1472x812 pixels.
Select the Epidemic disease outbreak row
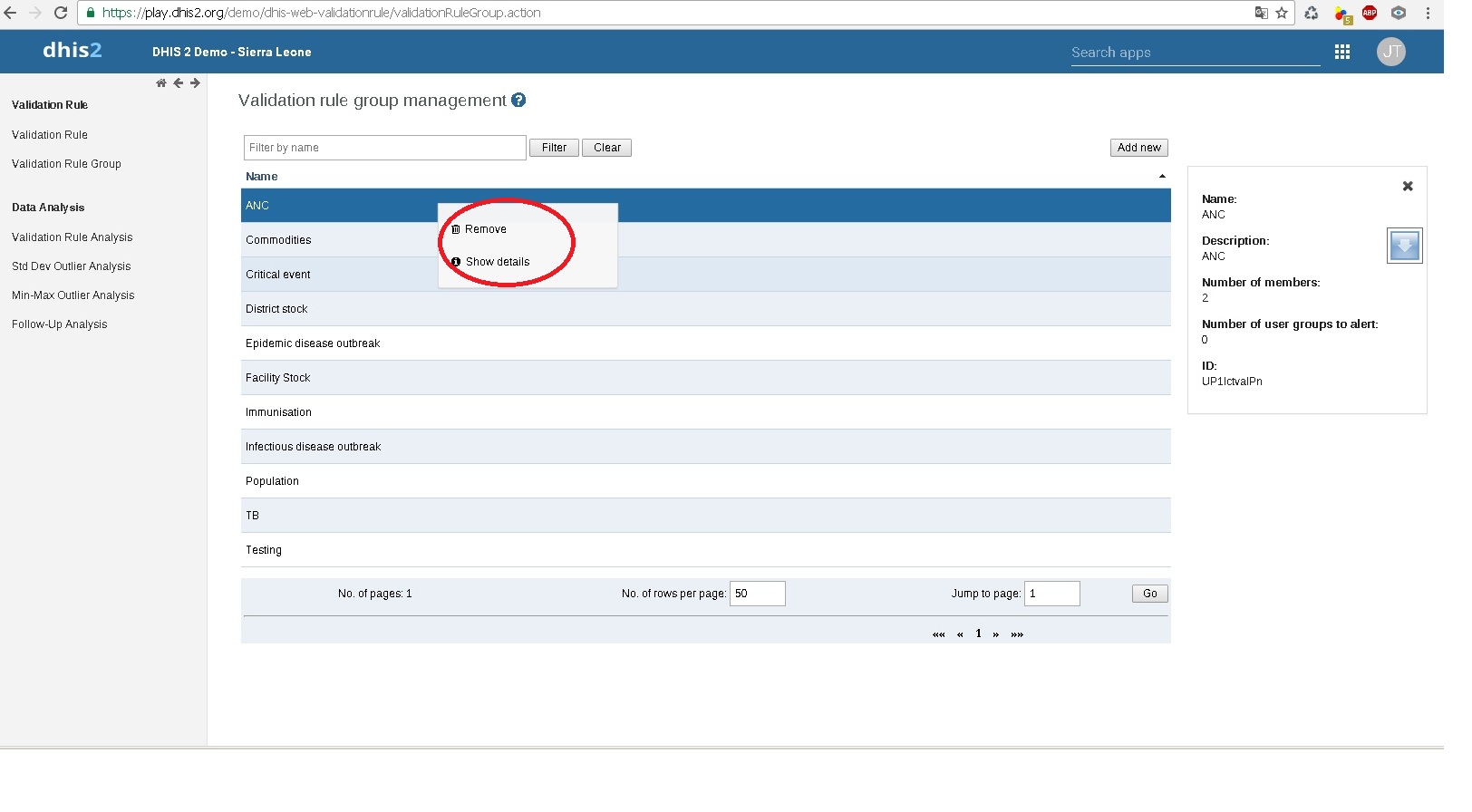(313, 343)
